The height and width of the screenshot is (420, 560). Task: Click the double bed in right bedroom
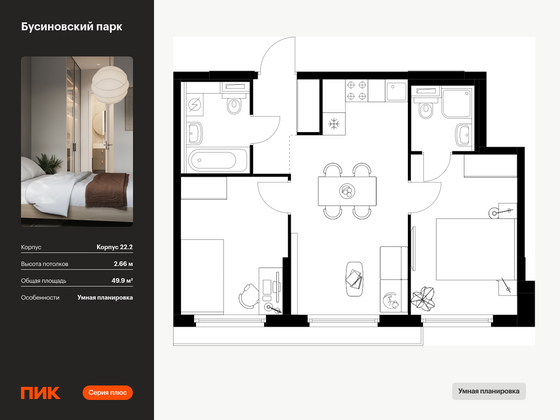click(475, 249)
